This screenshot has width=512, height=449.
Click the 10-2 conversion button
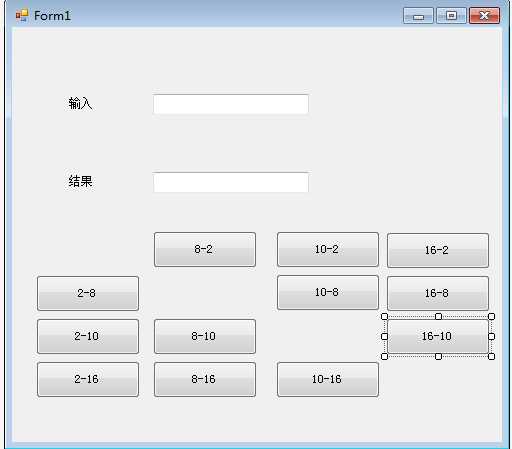(x=328, y=250)
